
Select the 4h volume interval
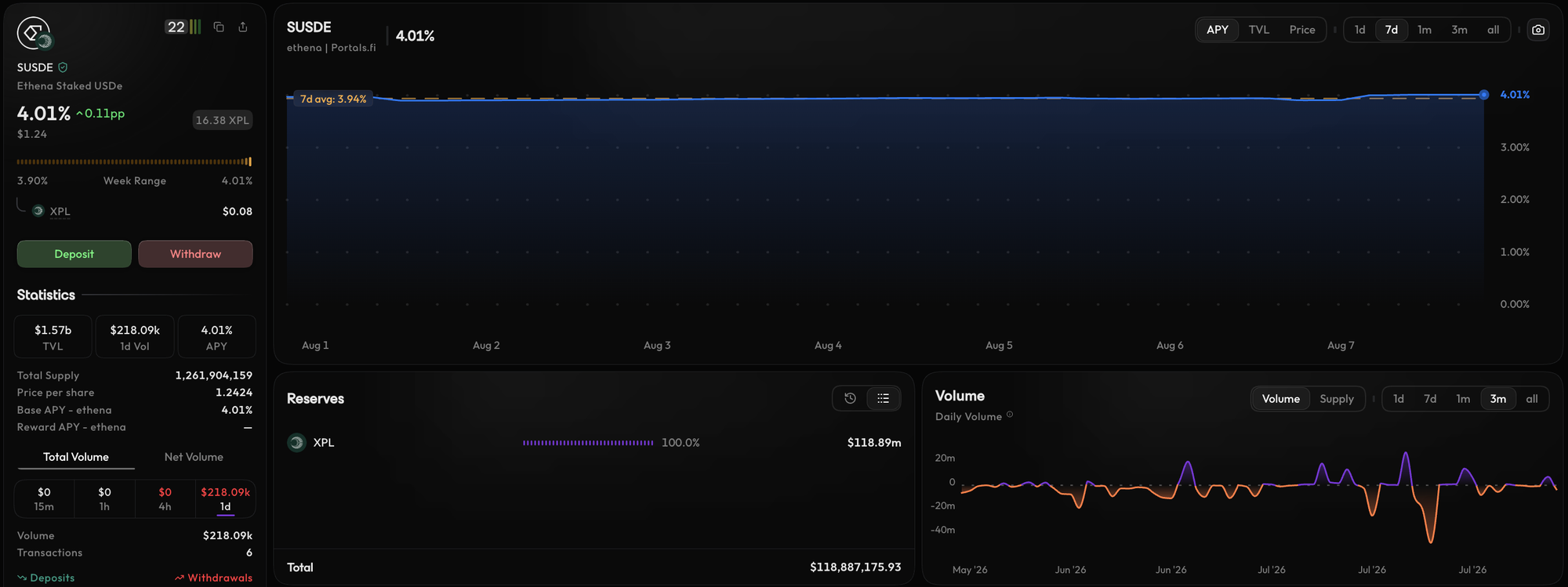coord(165,498)
